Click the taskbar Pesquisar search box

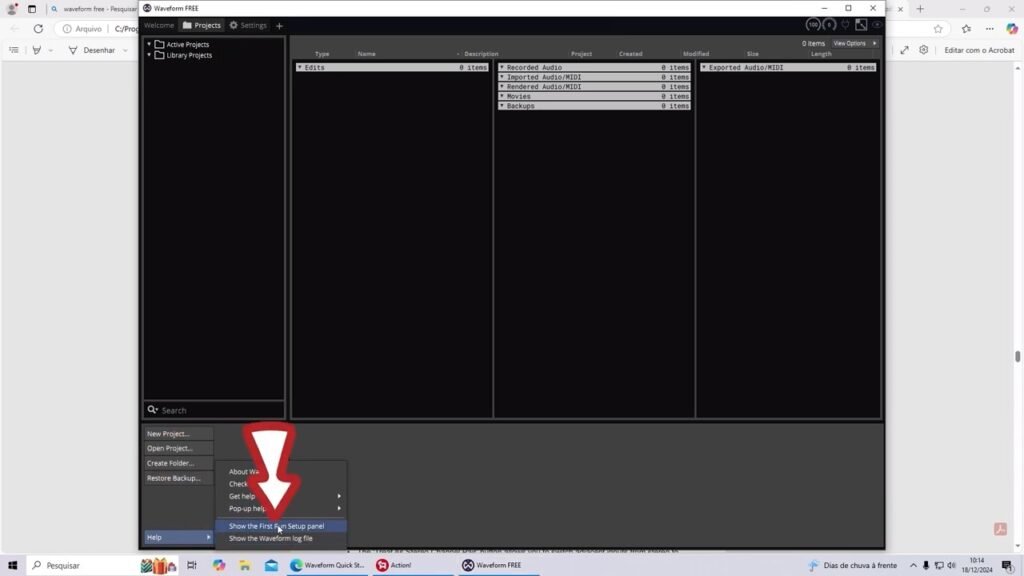(82, 566)
